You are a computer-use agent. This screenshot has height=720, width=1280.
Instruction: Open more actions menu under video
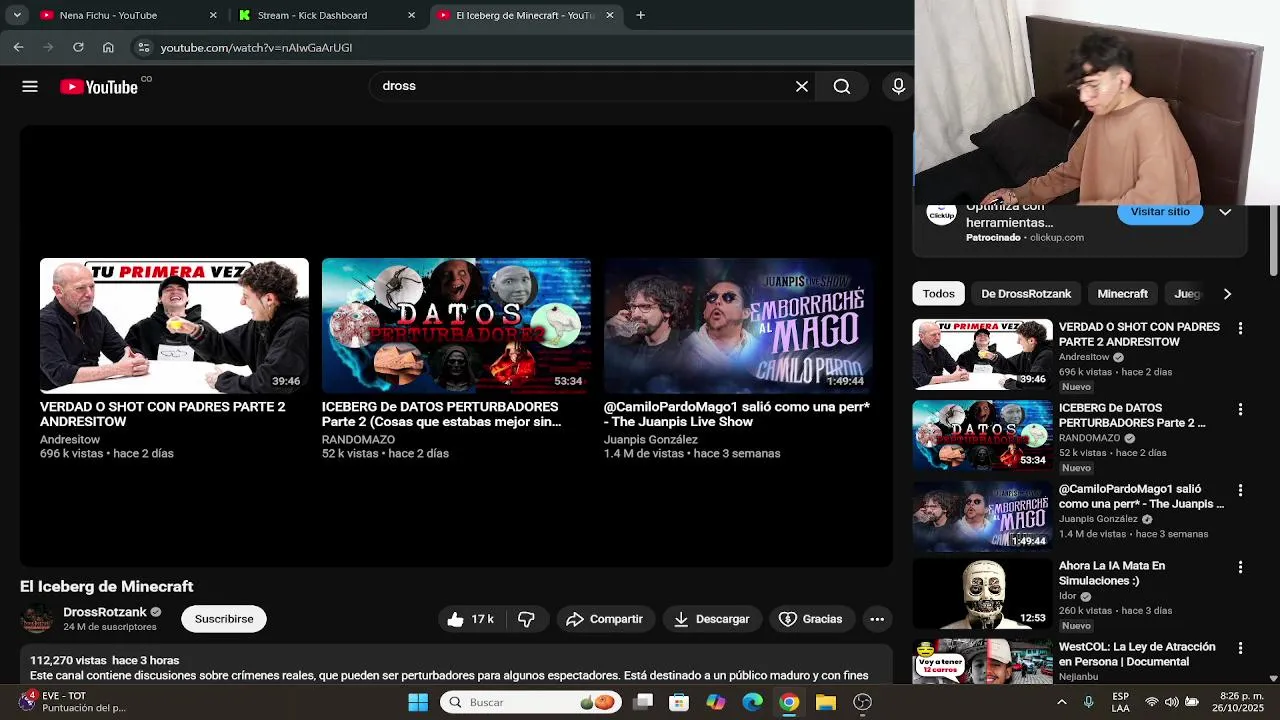(x=877, y=619)
